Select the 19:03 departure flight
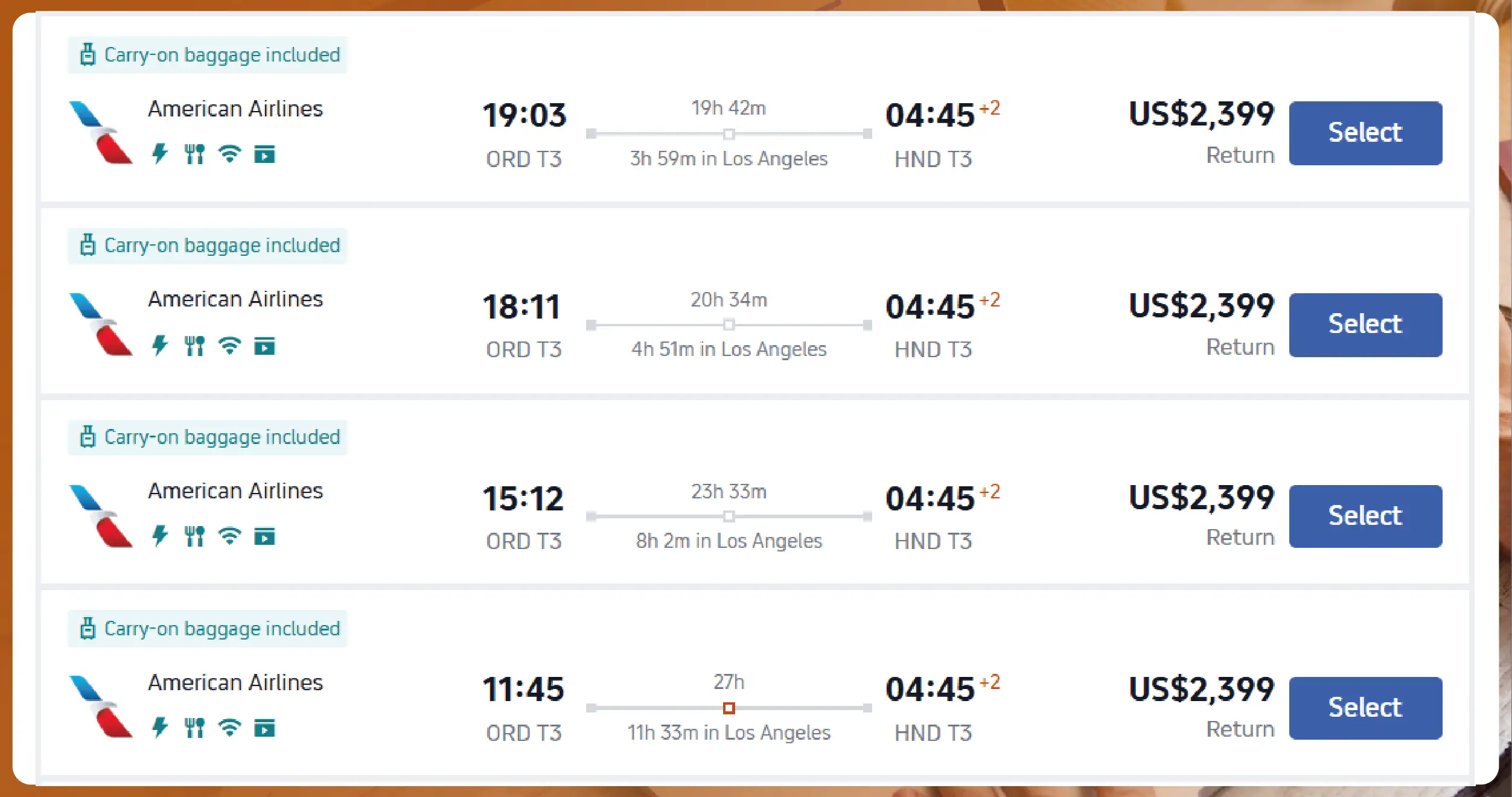Viewport: 1512px width, 797px height. pyautogui.click(x=1365, y=133)
